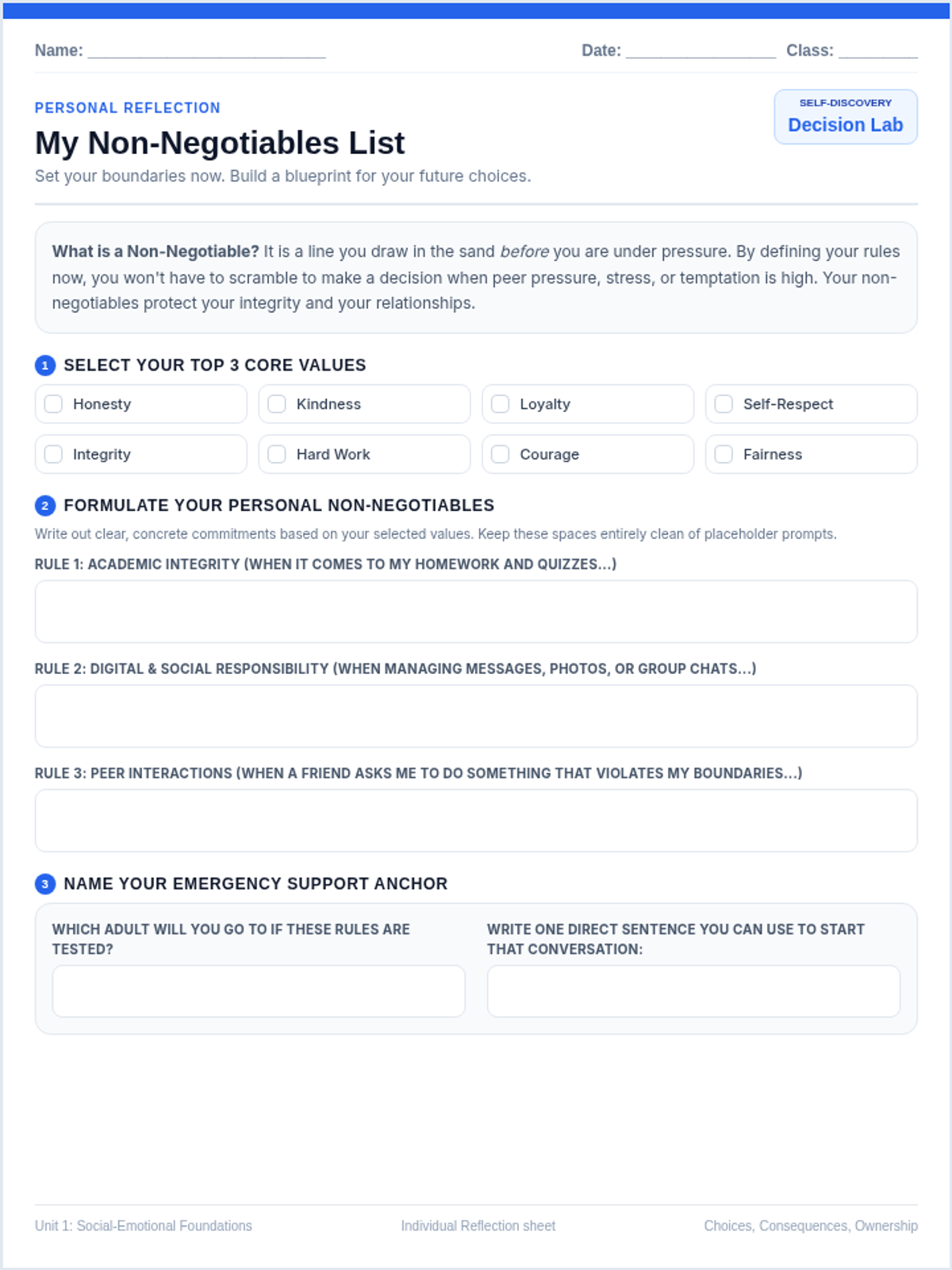The height and width of the screenshot is (1270, 952).
Task: Check the Integrity option
Action: coord(53,454)
